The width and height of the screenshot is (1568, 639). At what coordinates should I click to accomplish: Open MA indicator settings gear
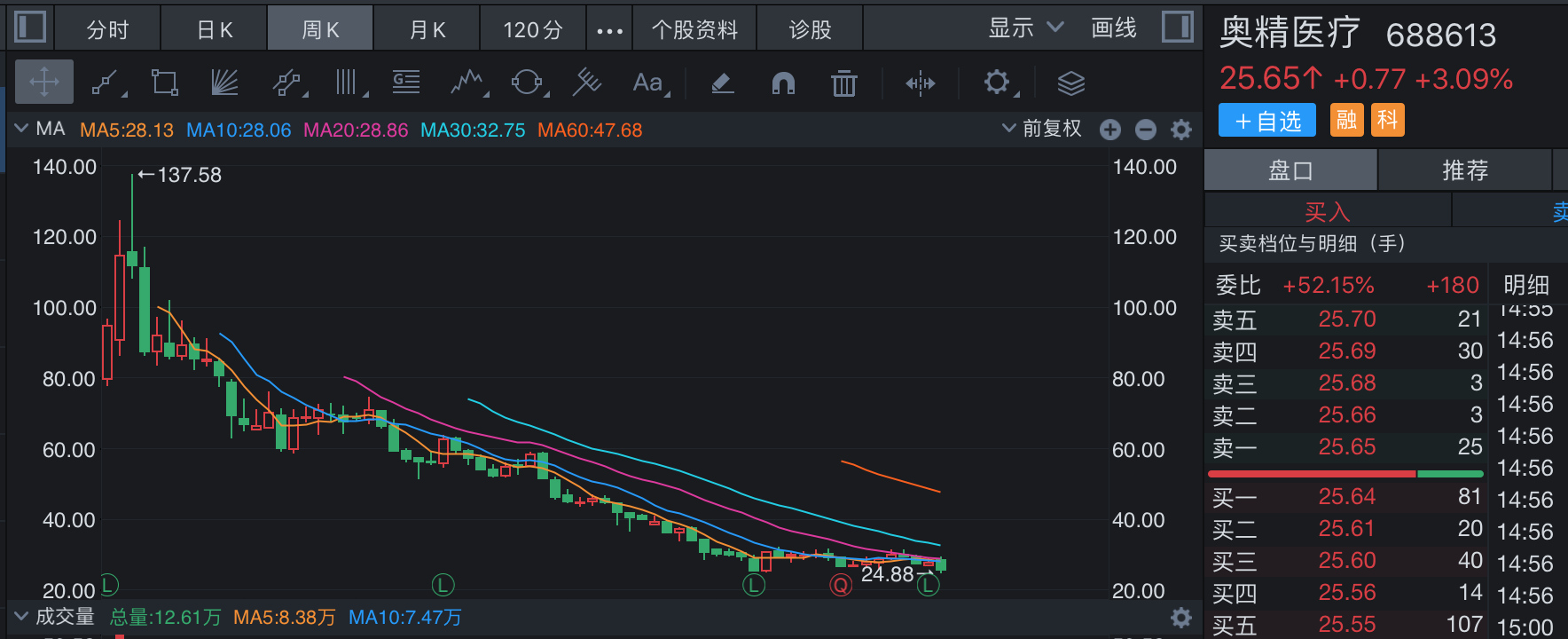[x=1181, y=130]
